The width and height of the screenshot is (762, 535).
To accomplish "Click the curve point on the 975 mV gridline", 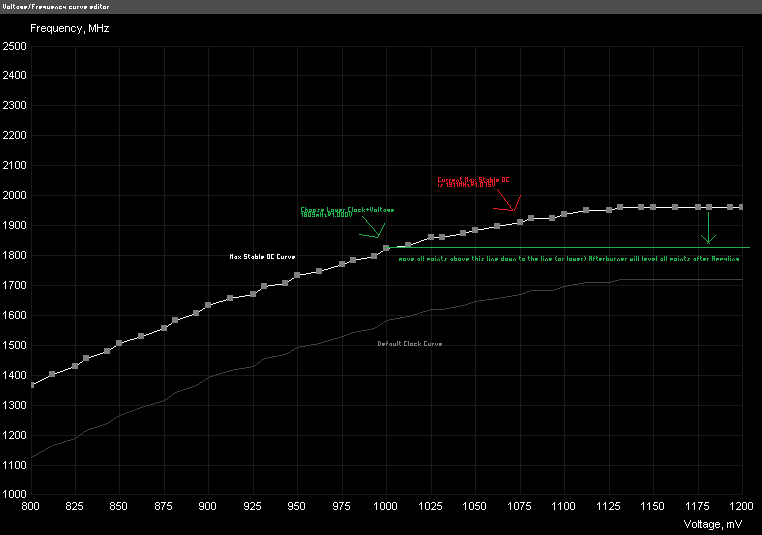I will pos(342,264).
